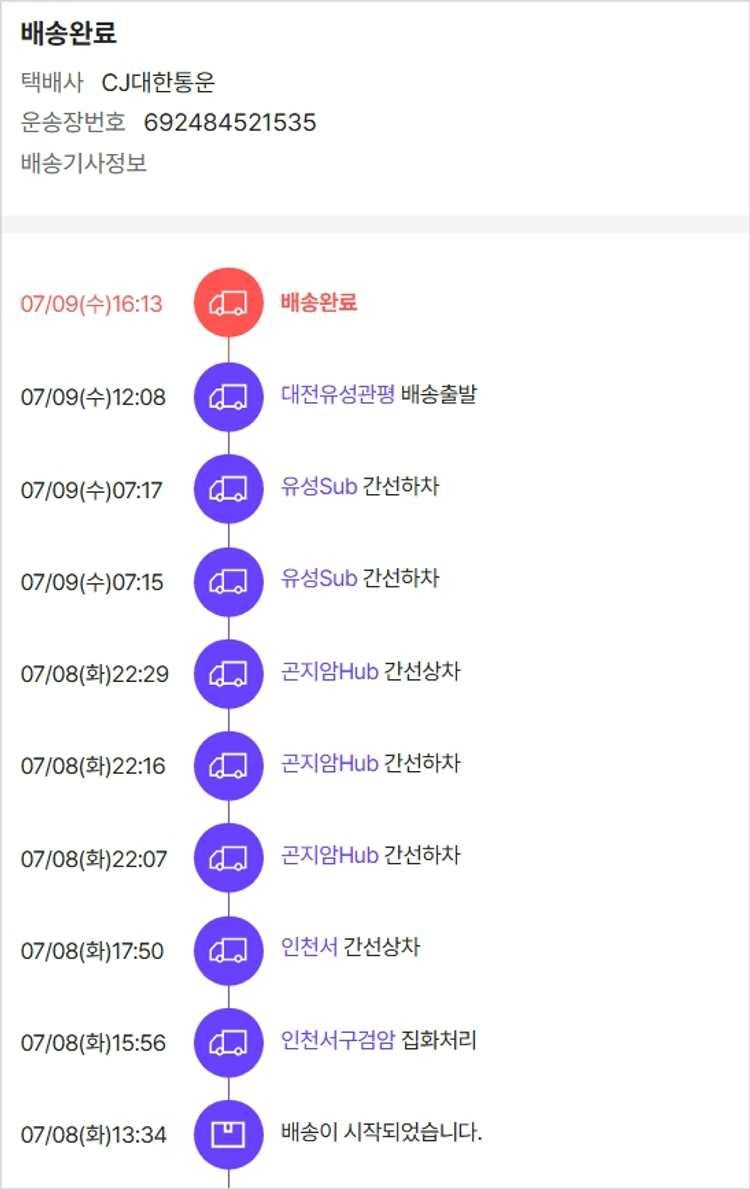The width and height of the screenshot is (750, 1189).
Task: Click truck icon beside 인천서구검암 집화처리
Action: click(x=228, y=1042)
